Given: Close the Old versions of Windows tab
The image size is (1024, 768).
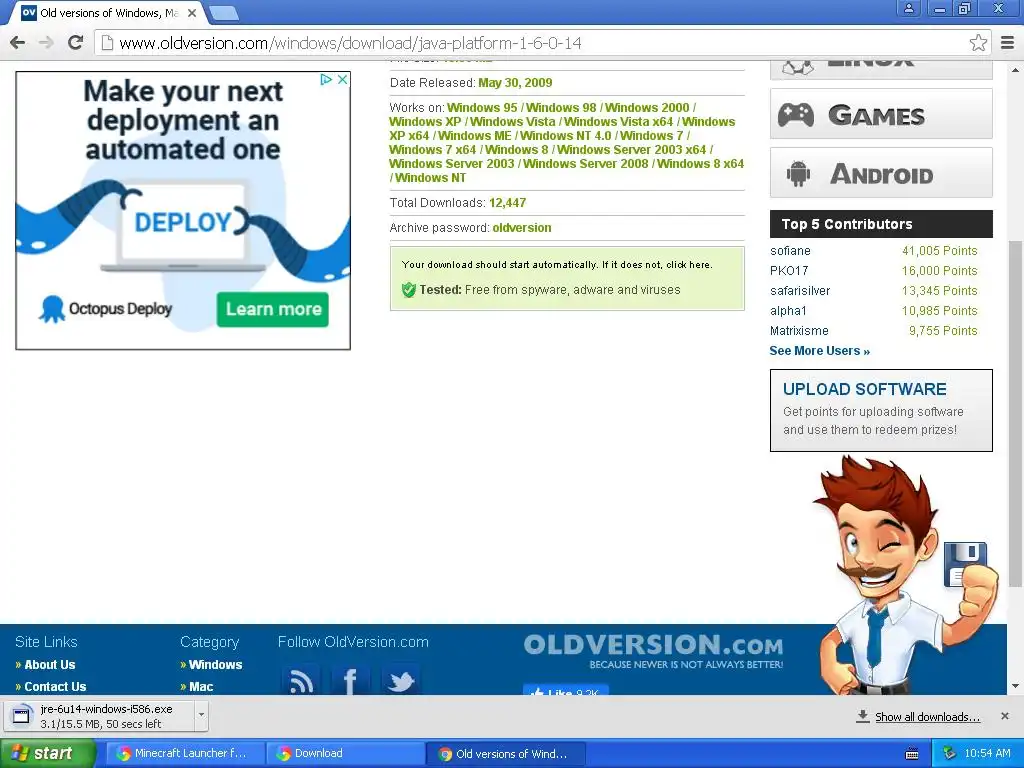Looking at the screenshot, I should point(192,12).
